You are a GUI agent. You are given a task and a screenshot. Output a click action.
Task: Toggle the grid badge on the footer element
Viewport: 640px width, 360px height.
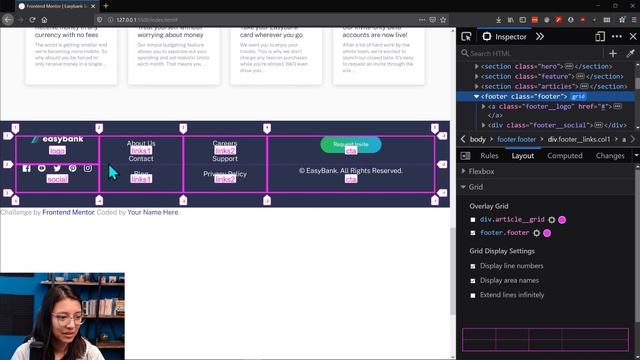[578, 97]
